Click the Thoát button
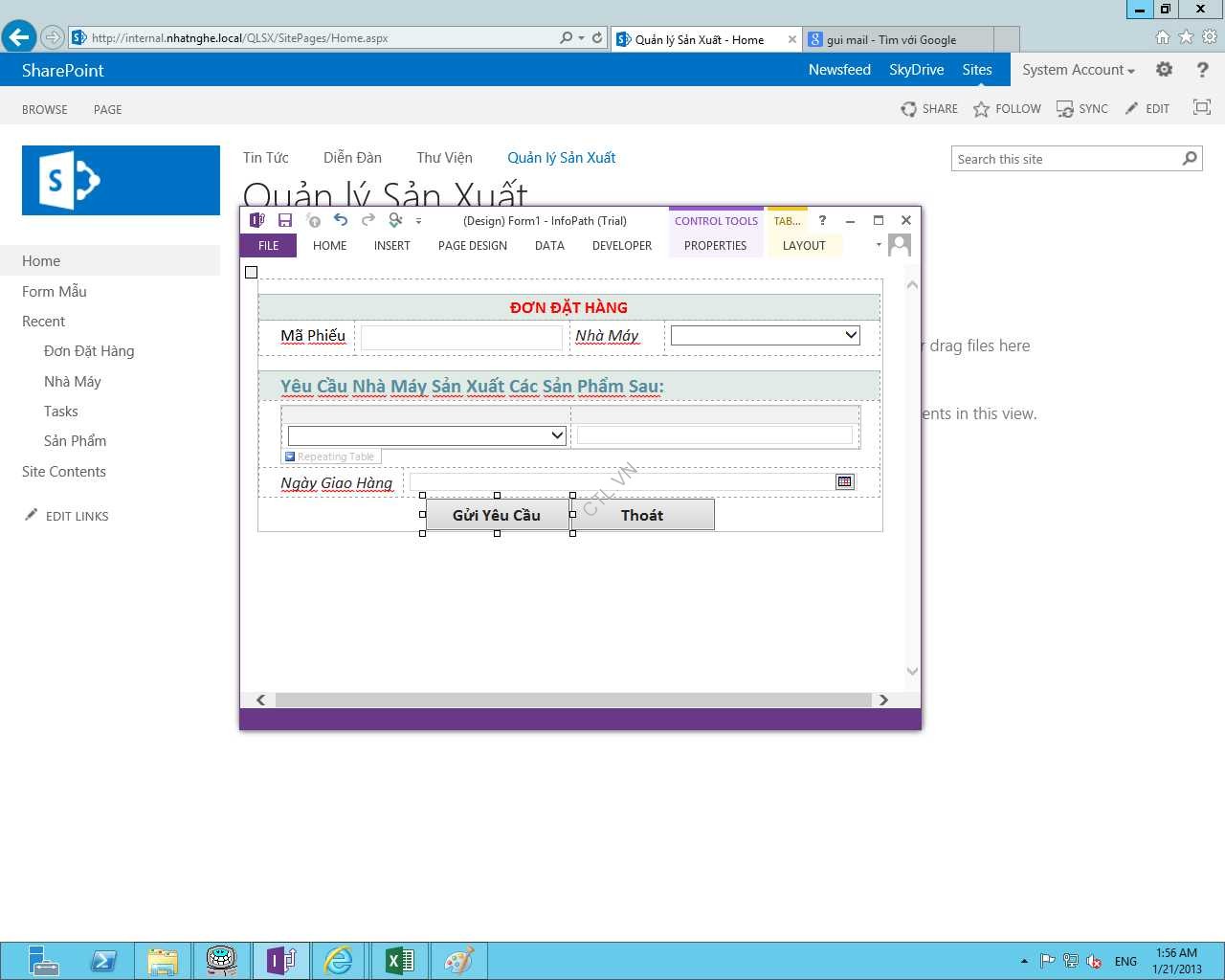 [642, 515]
